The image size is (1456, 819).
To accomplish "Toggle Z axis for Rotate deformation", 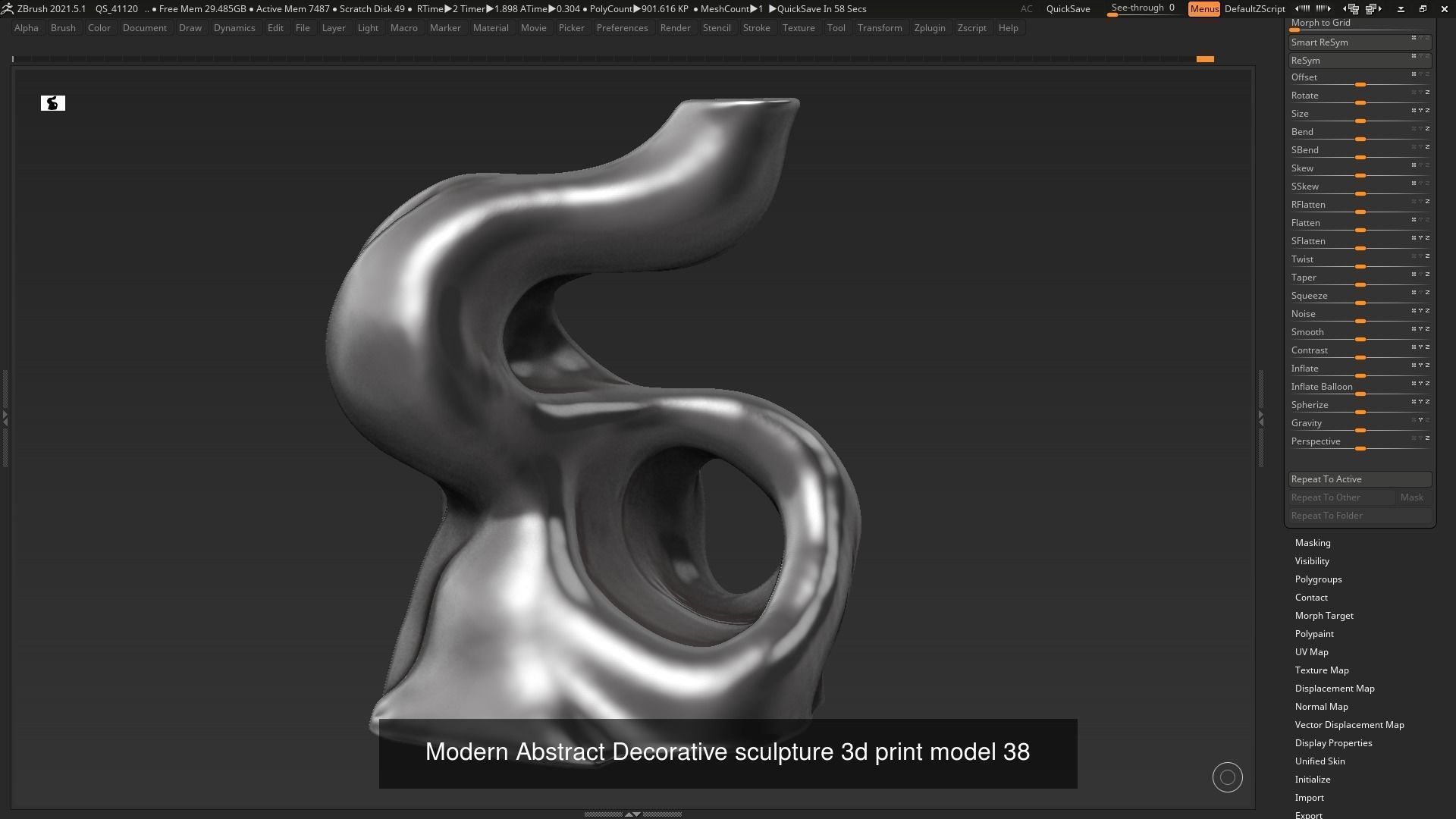I will pyautogui.click(x=1427, y=92).
